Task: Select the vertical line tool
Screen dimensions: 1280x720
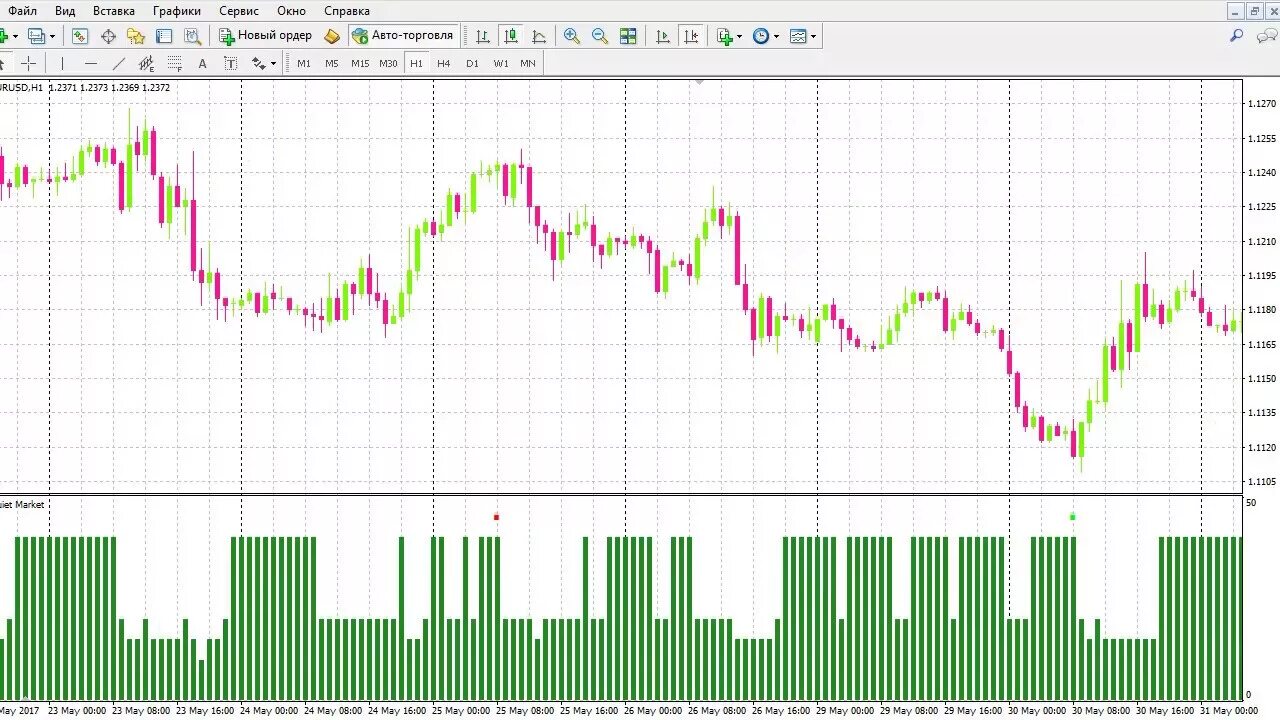Action: pos(62,63)
